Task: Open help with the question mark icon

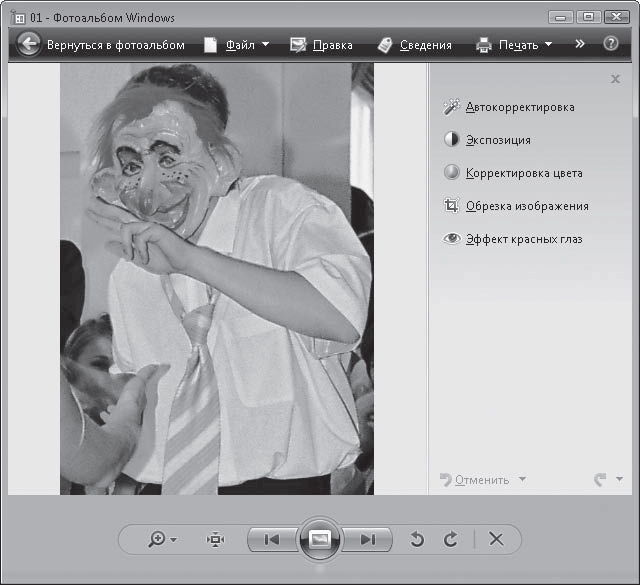Action: pos(610,44)
